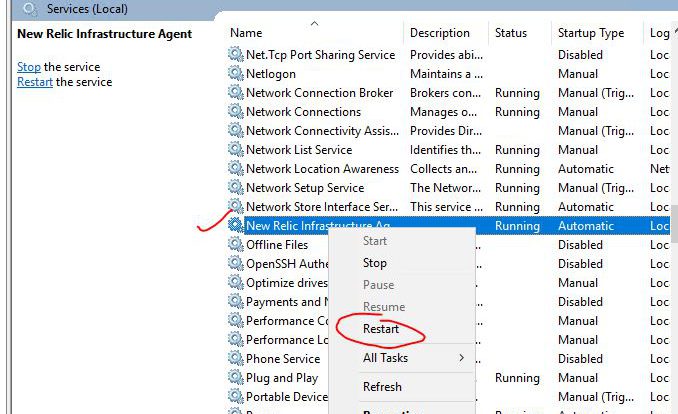Click the 'Maintains a ...' description of Netlogon

pyautogui.click(x=446, y=74)
